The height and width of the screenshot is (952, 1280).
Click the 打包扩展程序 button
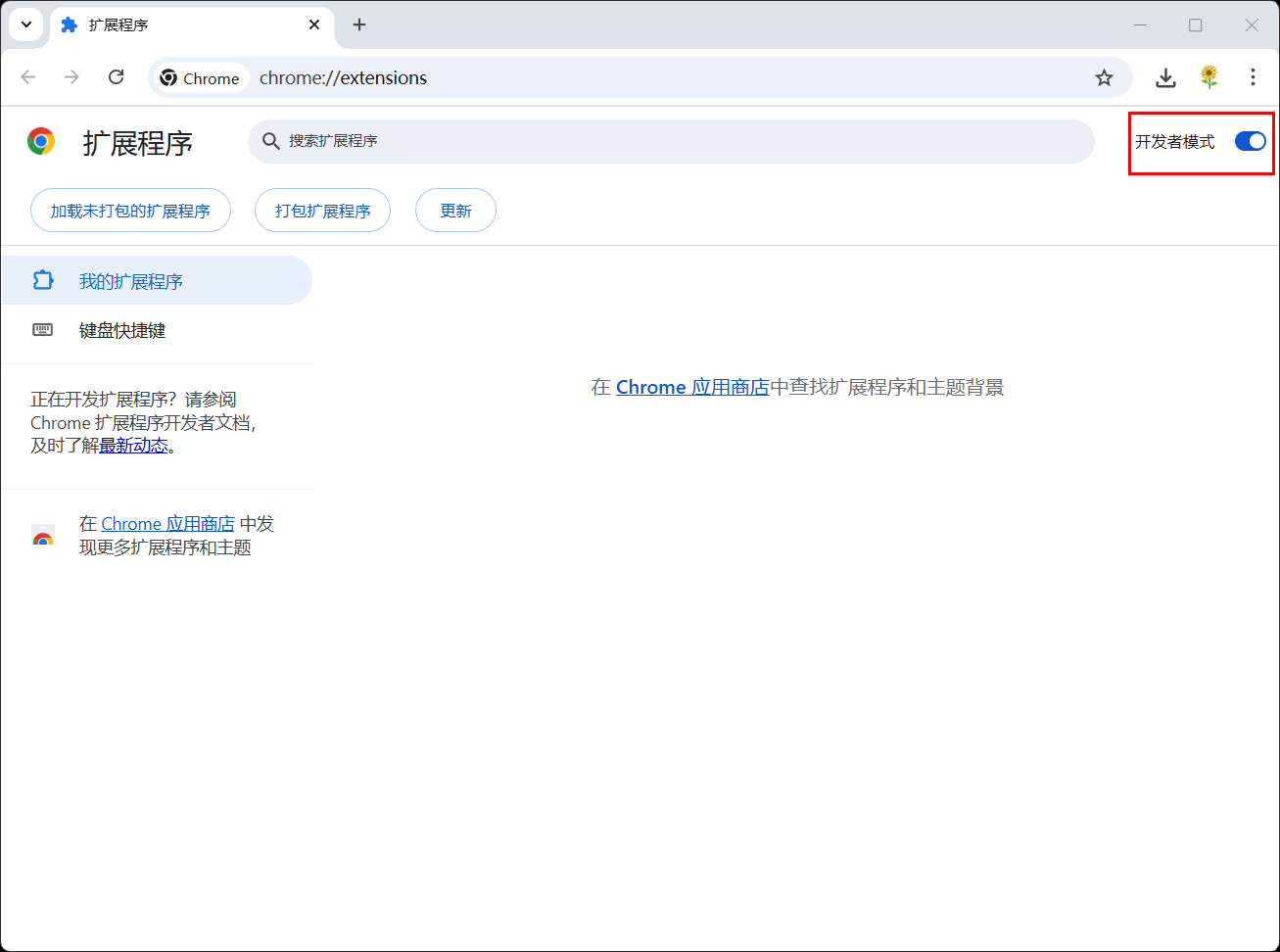tap(322, 211)
